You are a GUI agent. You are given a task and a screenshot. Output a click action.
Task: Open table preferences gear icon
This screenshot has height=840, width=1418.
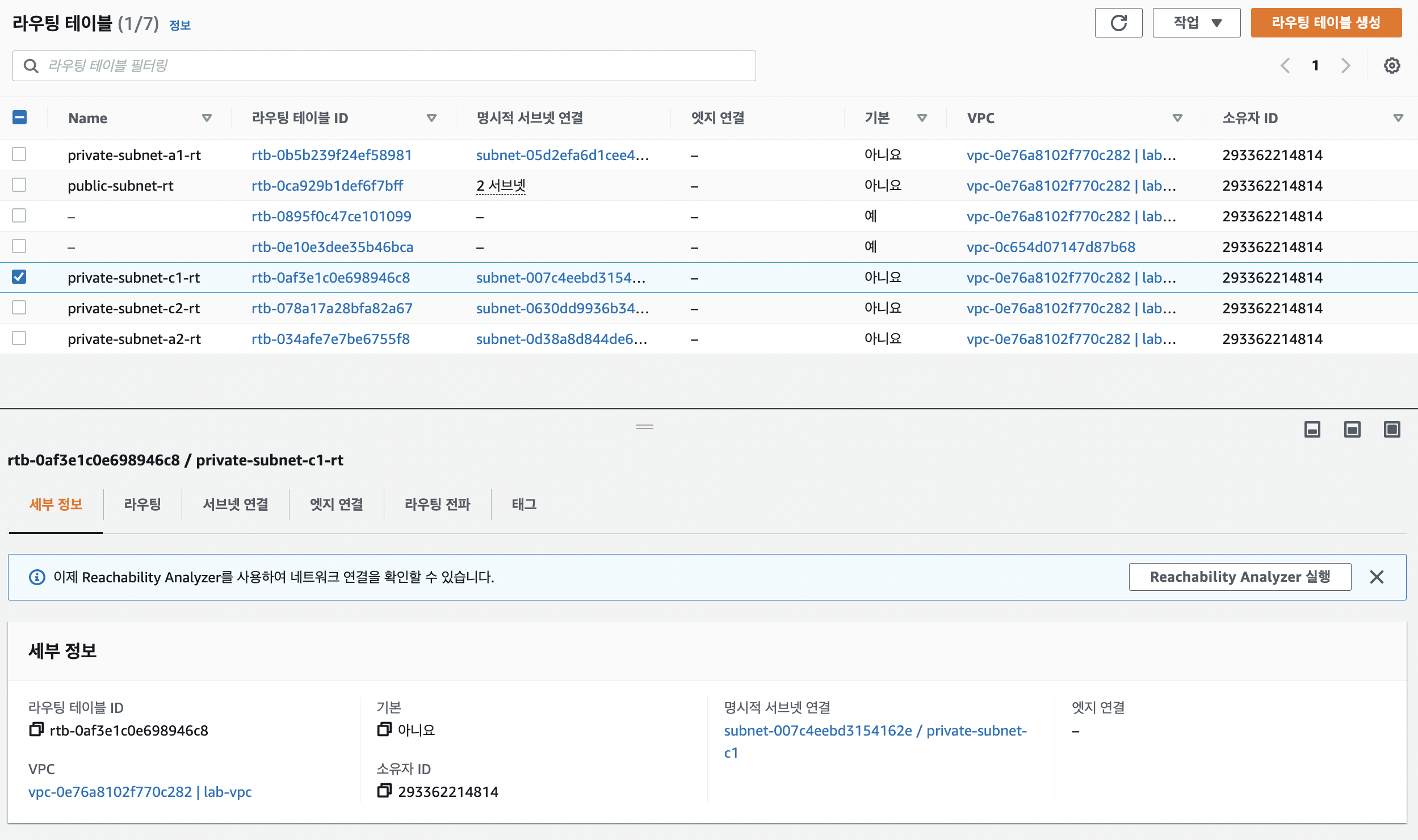[1391, 66]
